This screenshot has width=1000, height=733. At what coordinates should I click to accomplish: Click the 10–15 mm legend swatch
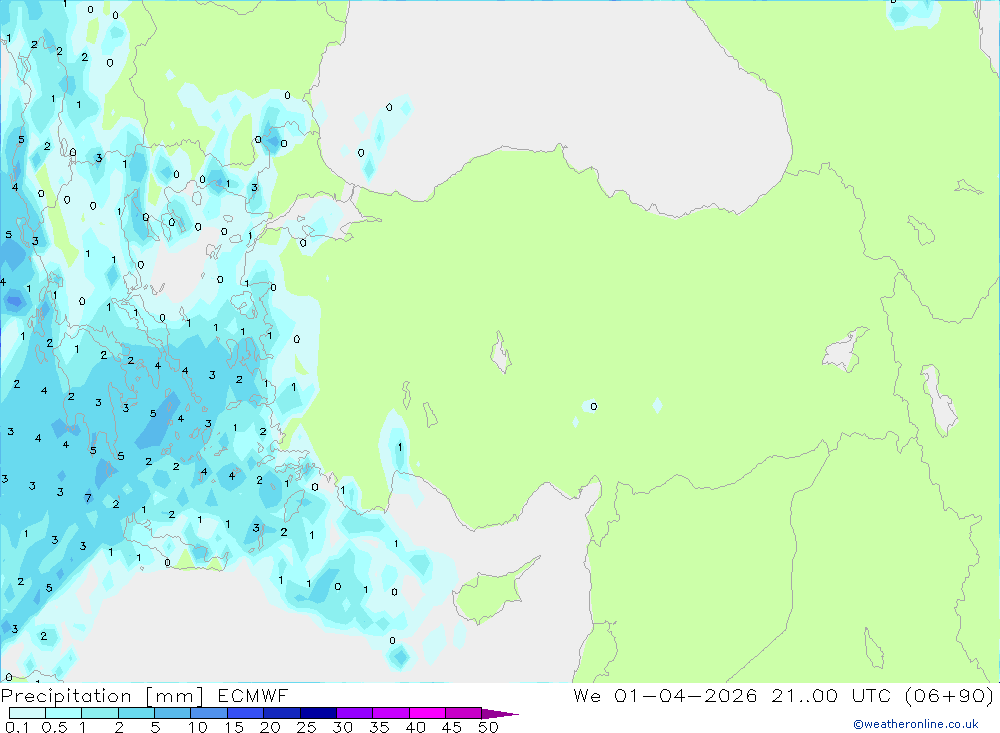(x=209, y=713)
